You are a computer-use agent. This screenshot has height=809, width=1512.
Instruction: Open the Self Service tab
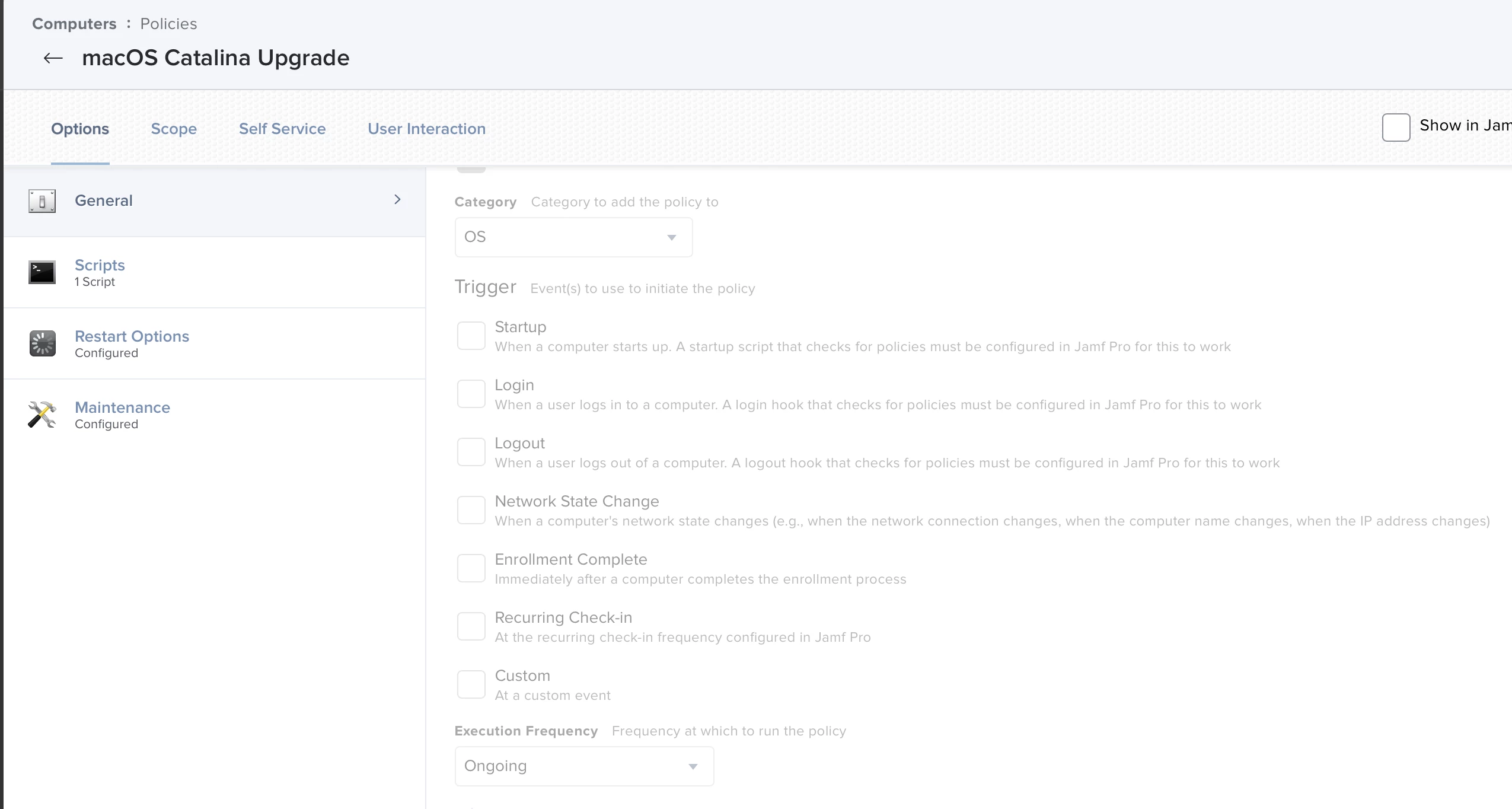coord(282,129)
